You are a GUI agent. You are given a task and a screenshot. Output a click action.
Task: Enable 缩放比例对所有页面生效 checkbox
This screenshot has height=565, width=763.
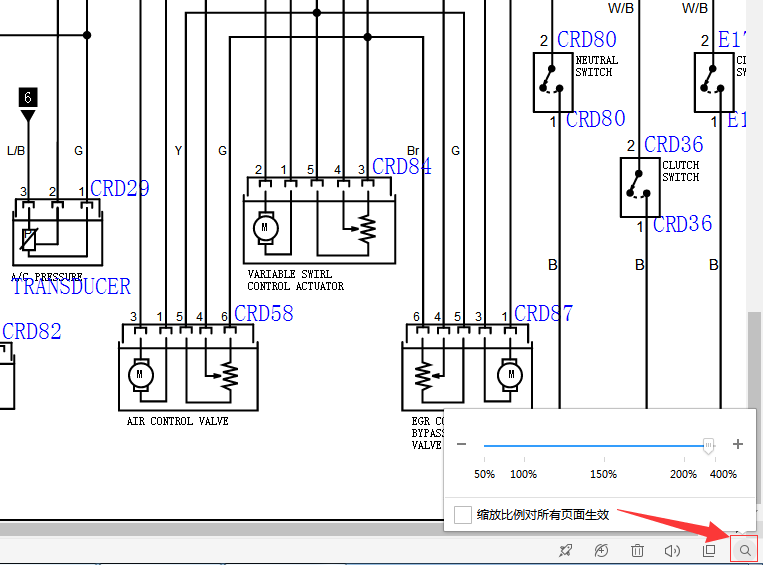tap(463, 514)
